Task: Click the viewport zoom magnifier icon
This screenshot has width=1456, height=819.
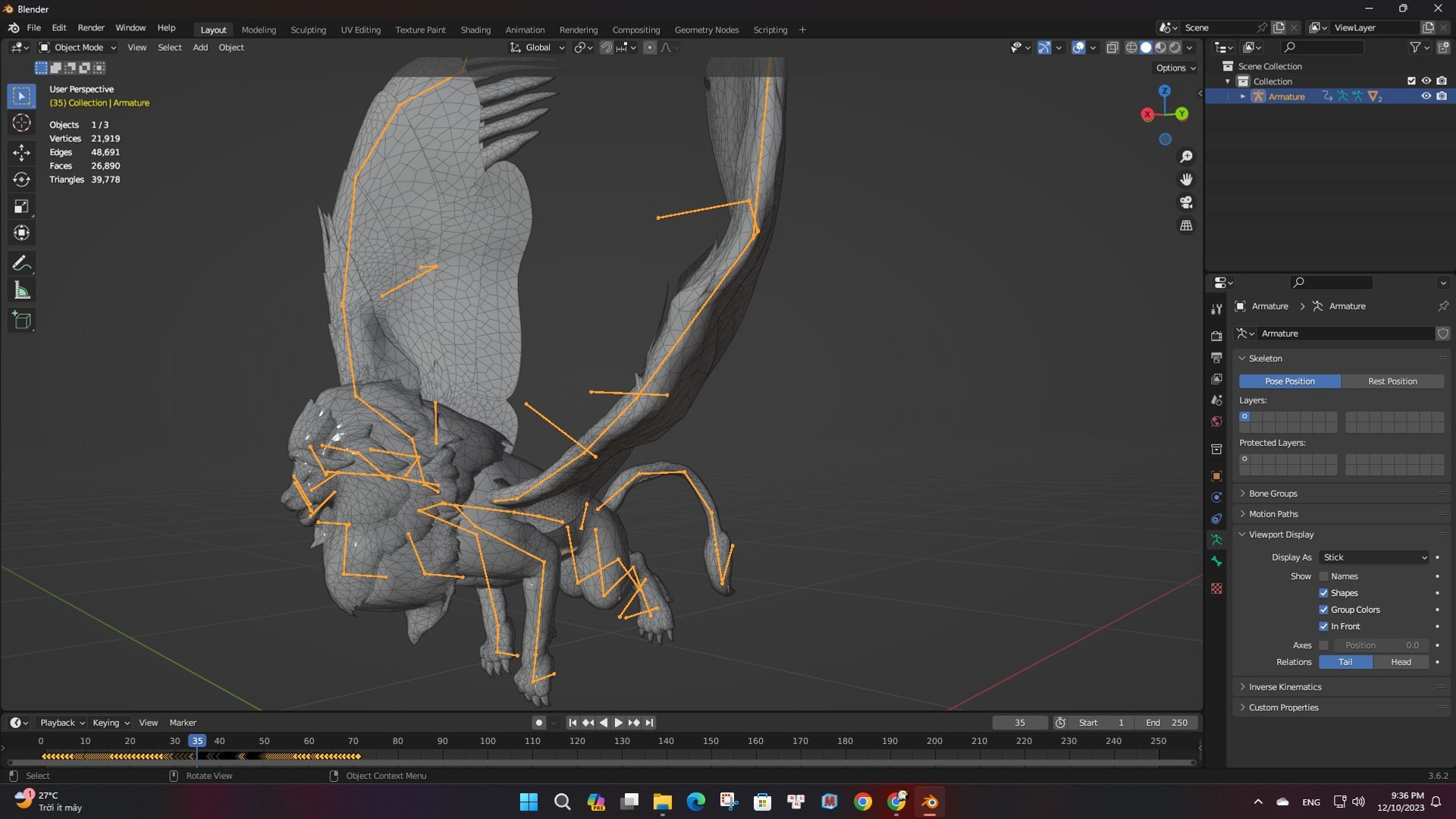Action: pos(1186,157)
